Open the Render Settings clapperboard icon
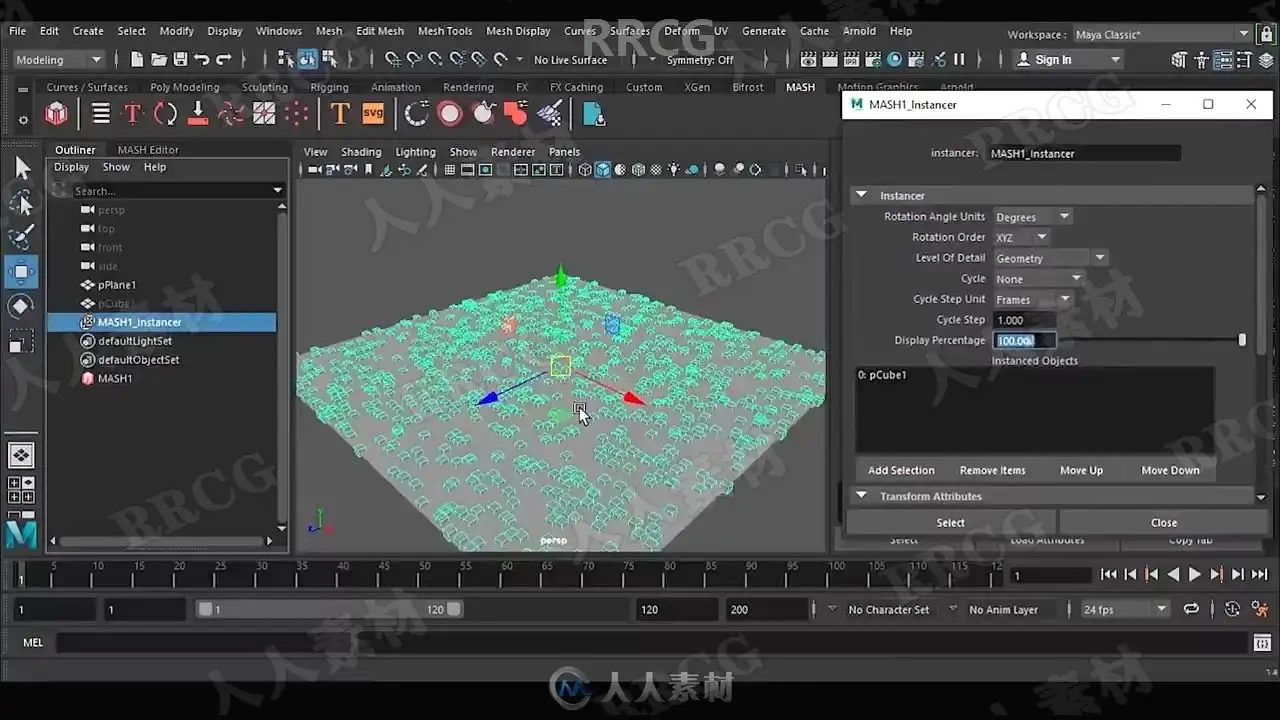Viewport: 1280px width, 720px height. [873, 59]
